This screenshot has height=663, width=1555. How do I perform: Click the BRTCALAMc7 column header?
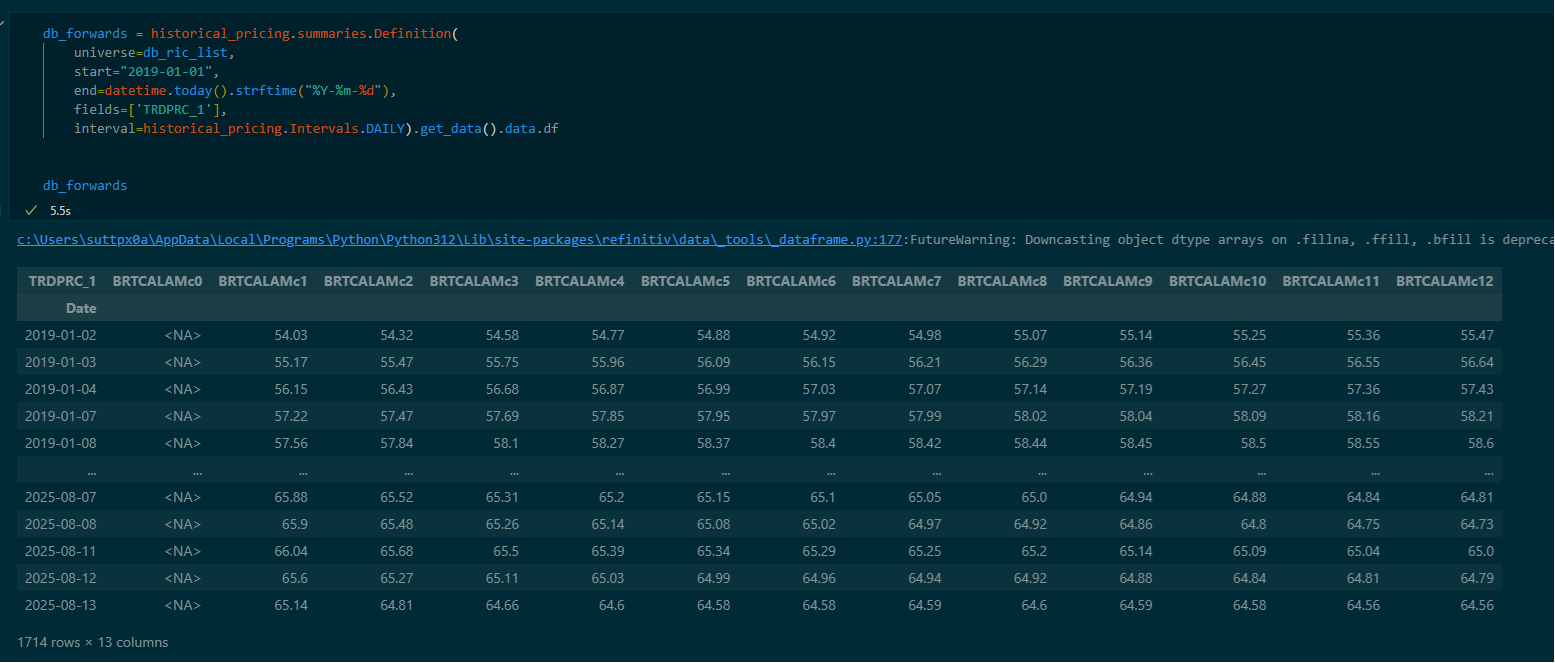click(897, 282)
